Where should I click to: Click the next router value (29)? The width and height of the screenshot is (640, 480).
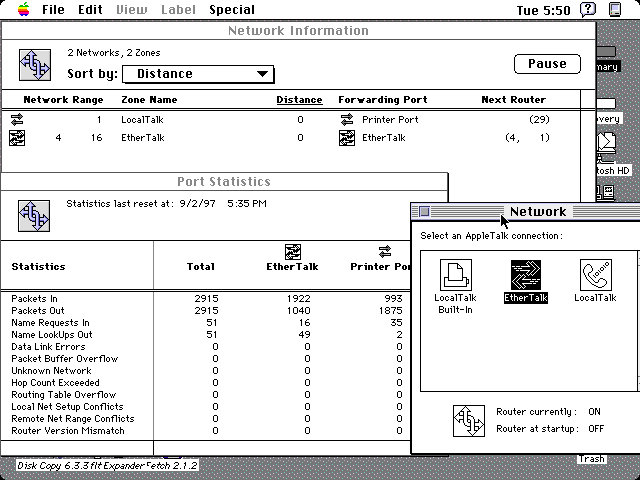539,120
